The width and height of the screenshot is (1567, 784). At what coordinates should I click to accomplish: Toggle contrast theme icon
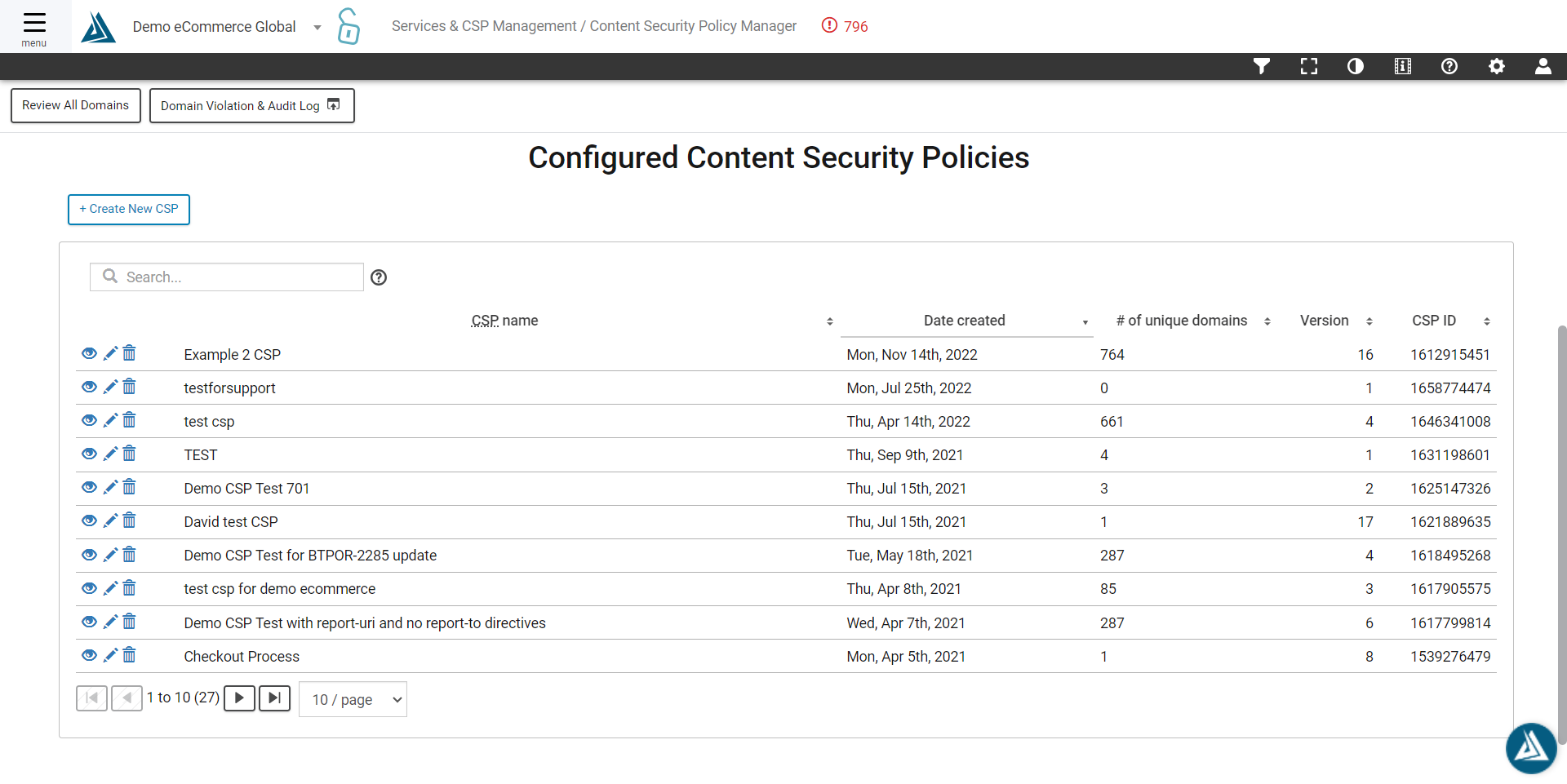click(1356, 66)
